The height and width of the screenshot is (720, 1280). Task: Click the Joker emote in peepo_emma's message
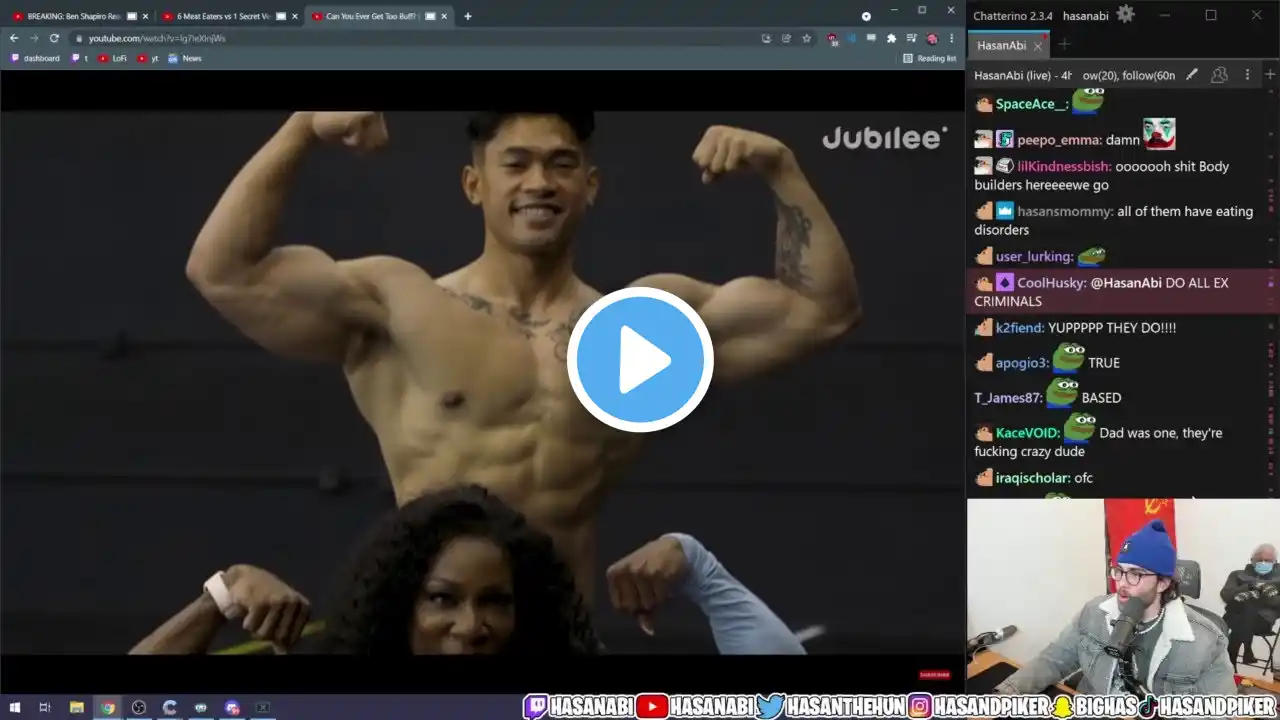1159,134
